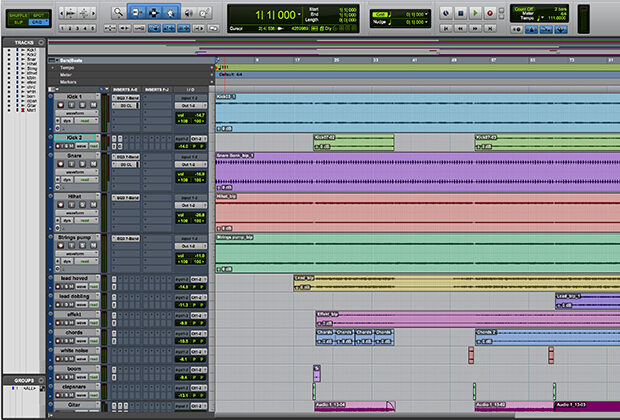Open Nudge value dropdown
The image size is (620, 420).
[x=426, y=22]
